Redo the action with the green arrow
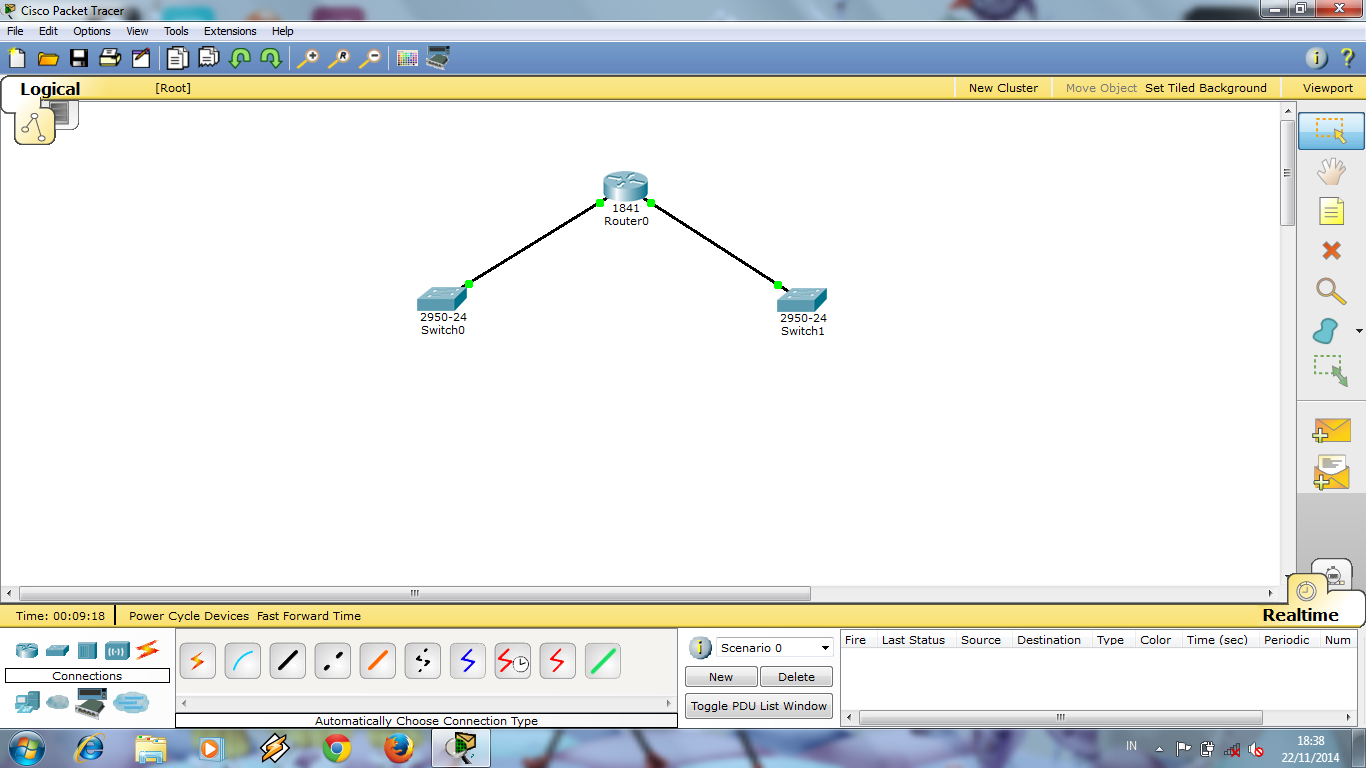 271,58
